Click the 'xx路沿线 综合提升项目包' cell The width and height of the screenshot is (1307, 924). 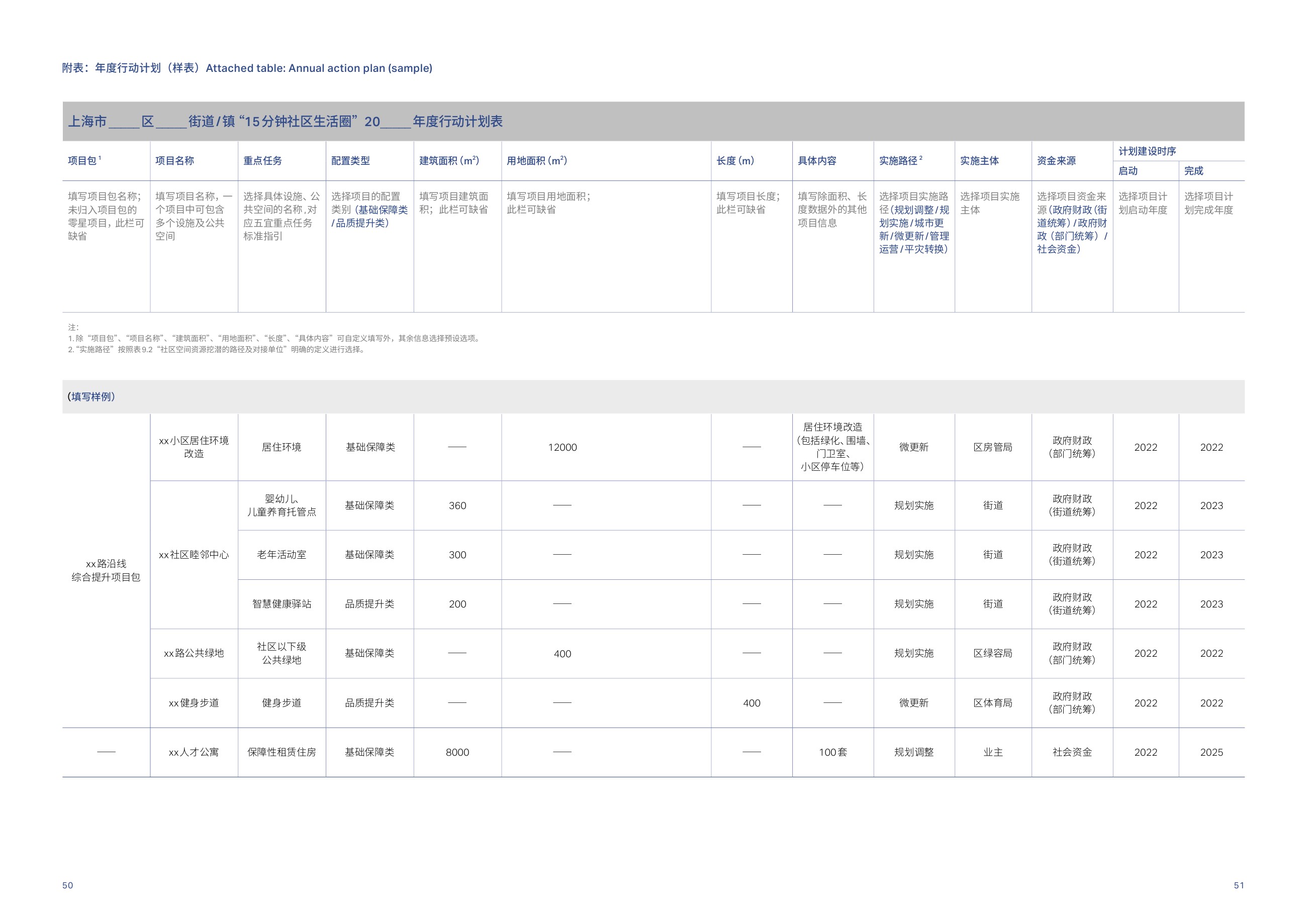(106, 570)
